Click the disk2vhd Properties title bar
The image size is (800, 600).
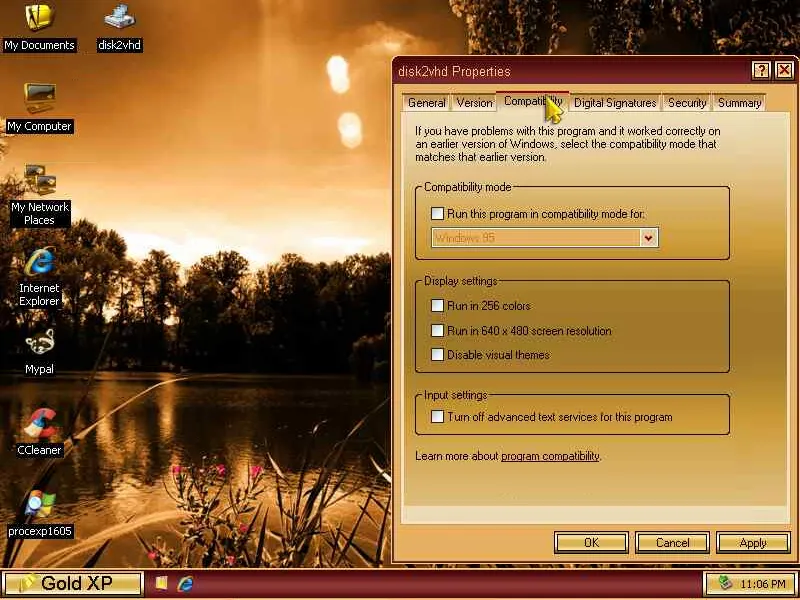pyautogui.click(x=571, y=71)
